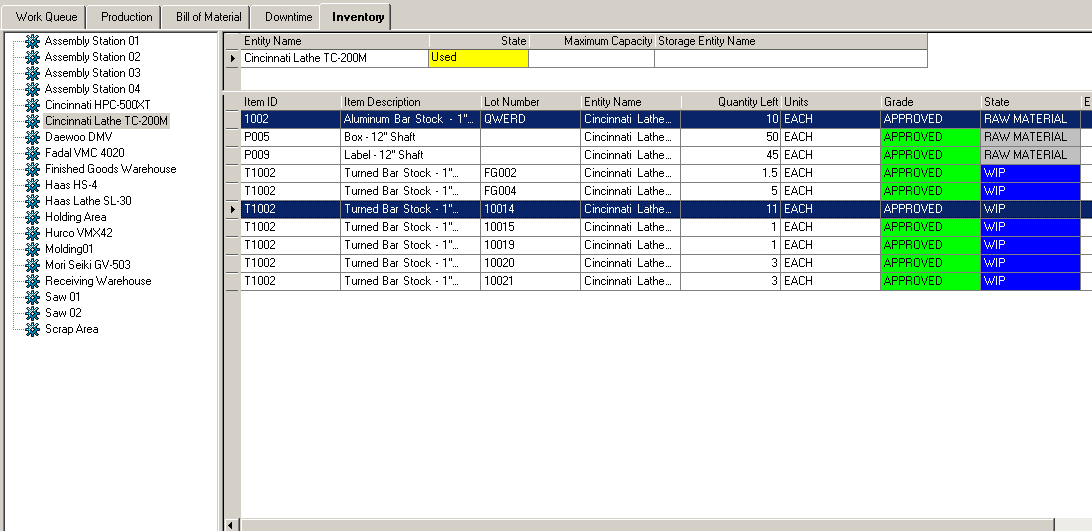Click the gear icon beside Fadal VMC 4020
This screenshot has width=1092, height=531.
coord(32,153)
